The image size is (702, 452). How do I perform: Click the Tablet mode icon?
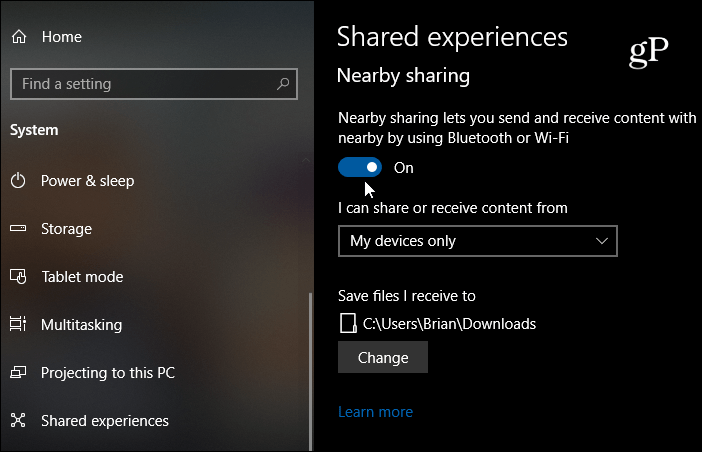pos(18,277)
